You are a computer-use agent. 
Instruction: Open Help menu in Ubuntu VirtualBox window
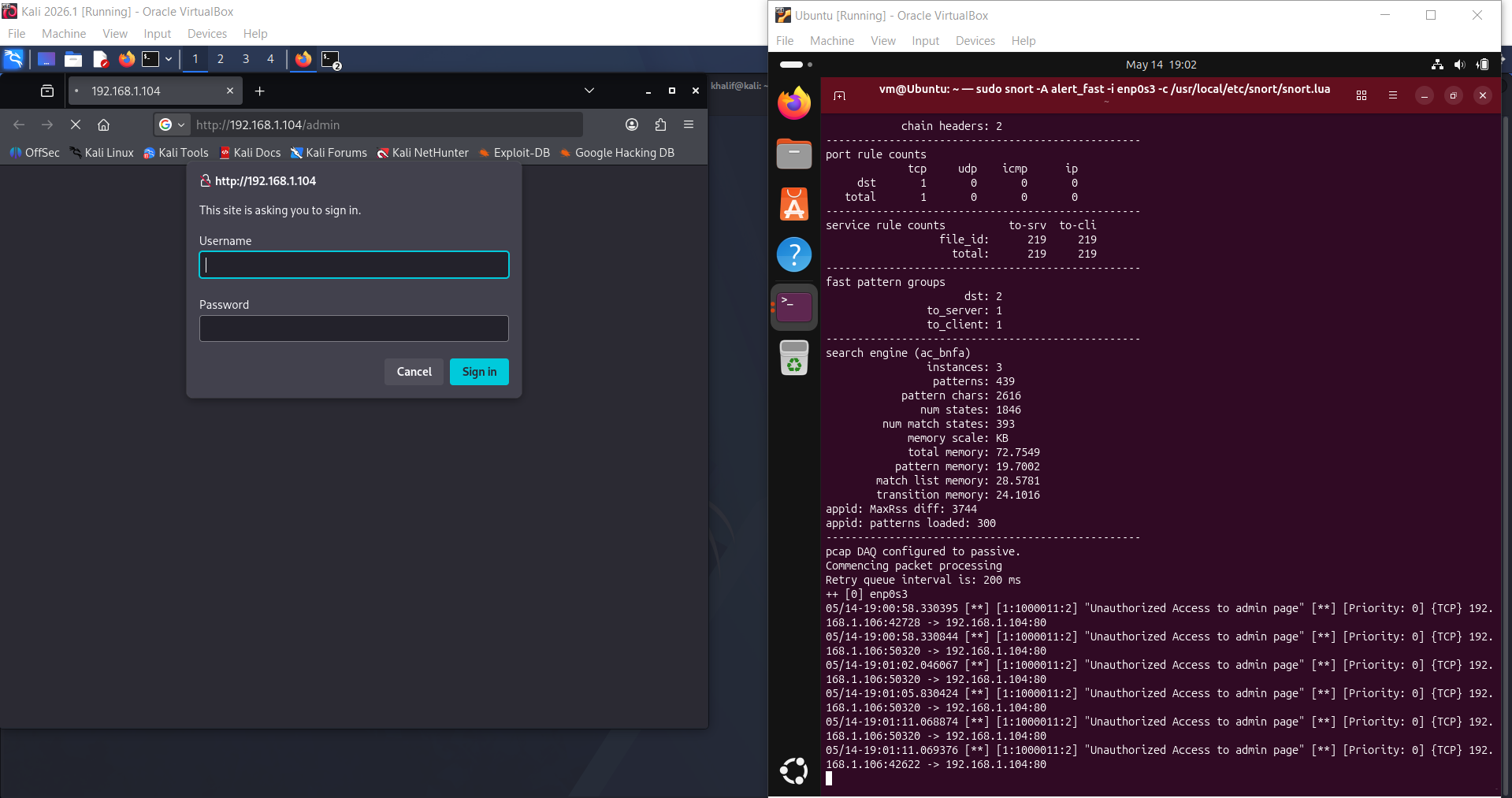(x=1023, y=41)
